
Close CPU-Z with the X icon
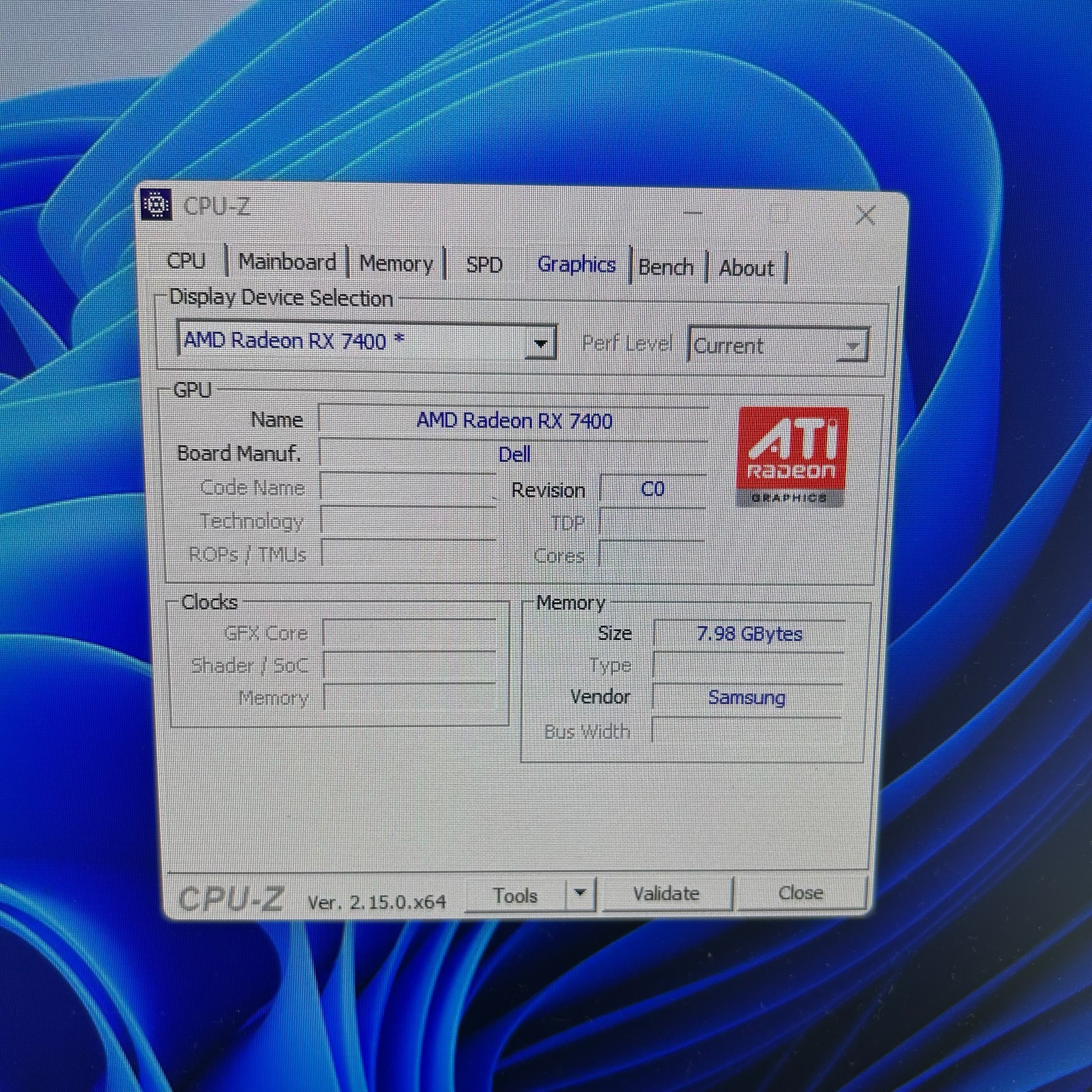(865, 215)
